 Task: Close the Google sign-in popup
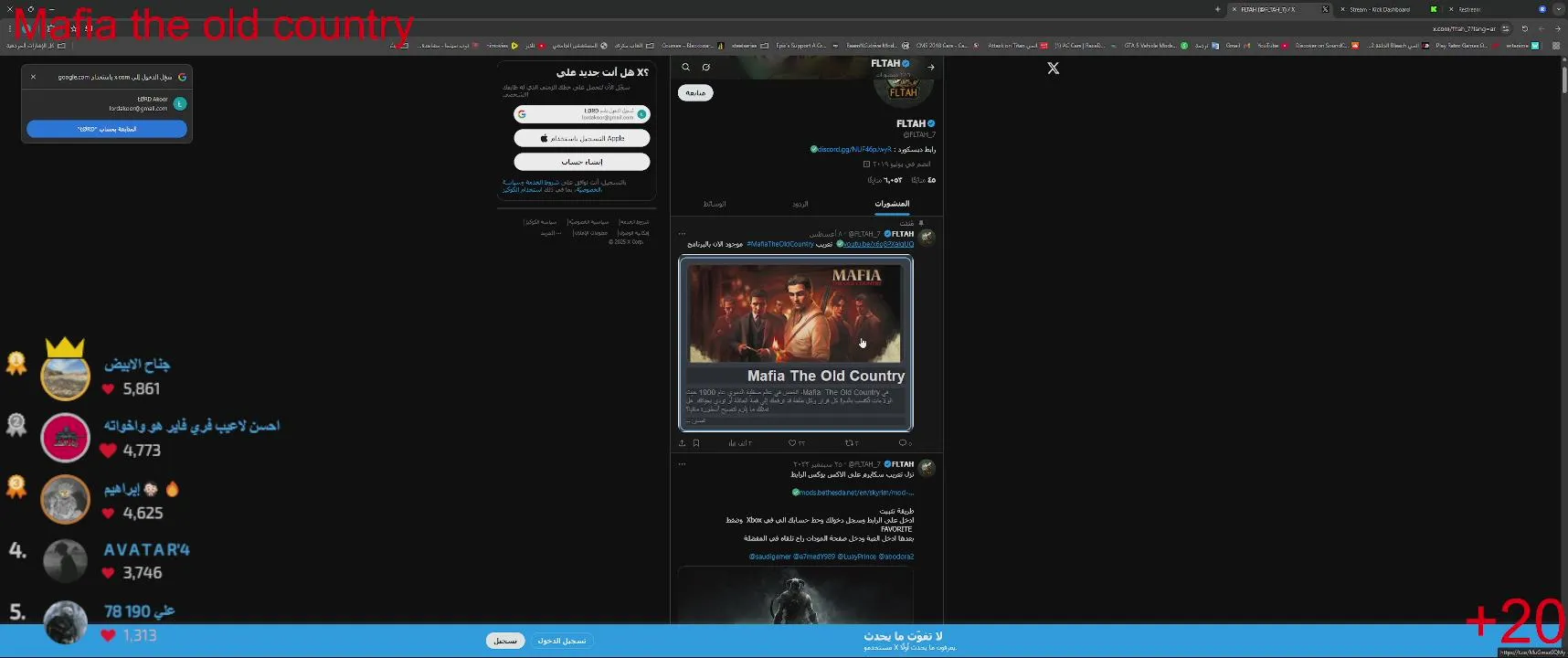[34, 77]
